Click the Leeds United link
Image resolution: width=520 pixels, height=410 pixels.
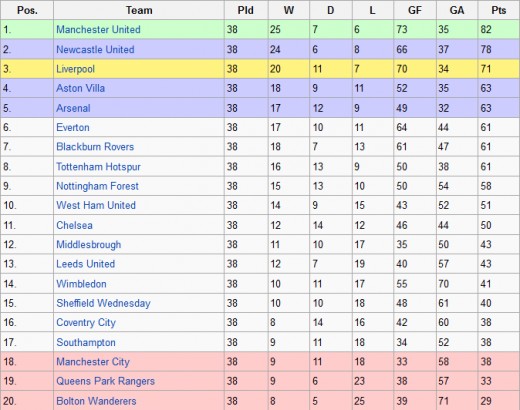pos(86,264)
